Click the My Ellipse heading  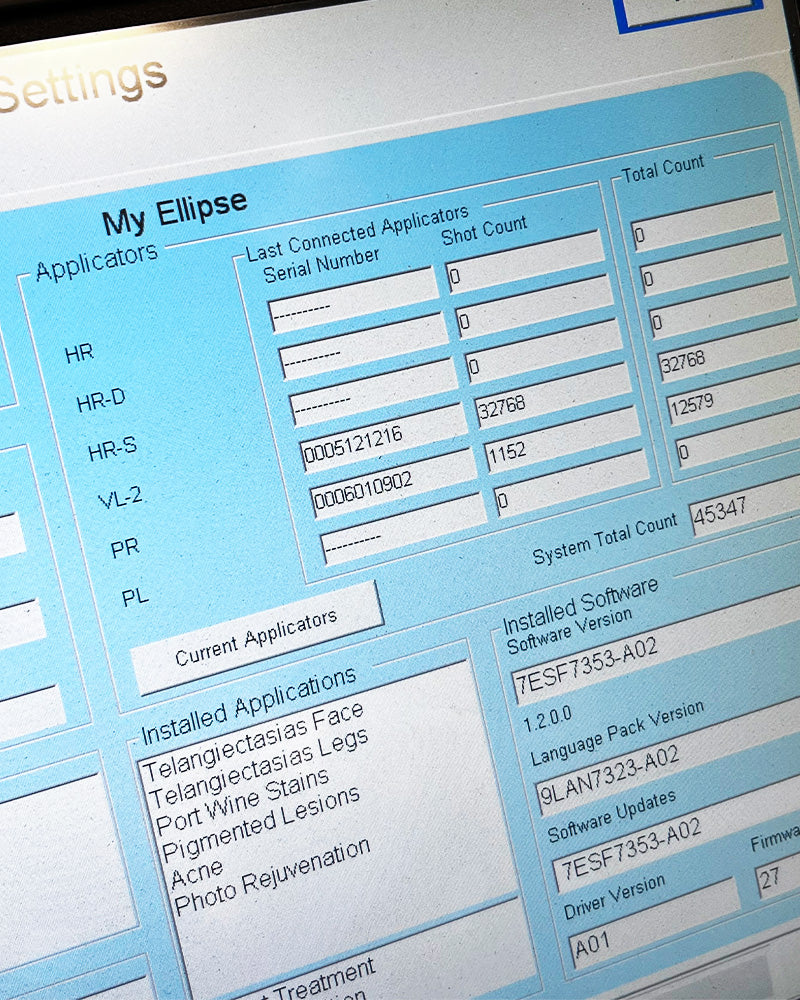click(x=175, y=212)
